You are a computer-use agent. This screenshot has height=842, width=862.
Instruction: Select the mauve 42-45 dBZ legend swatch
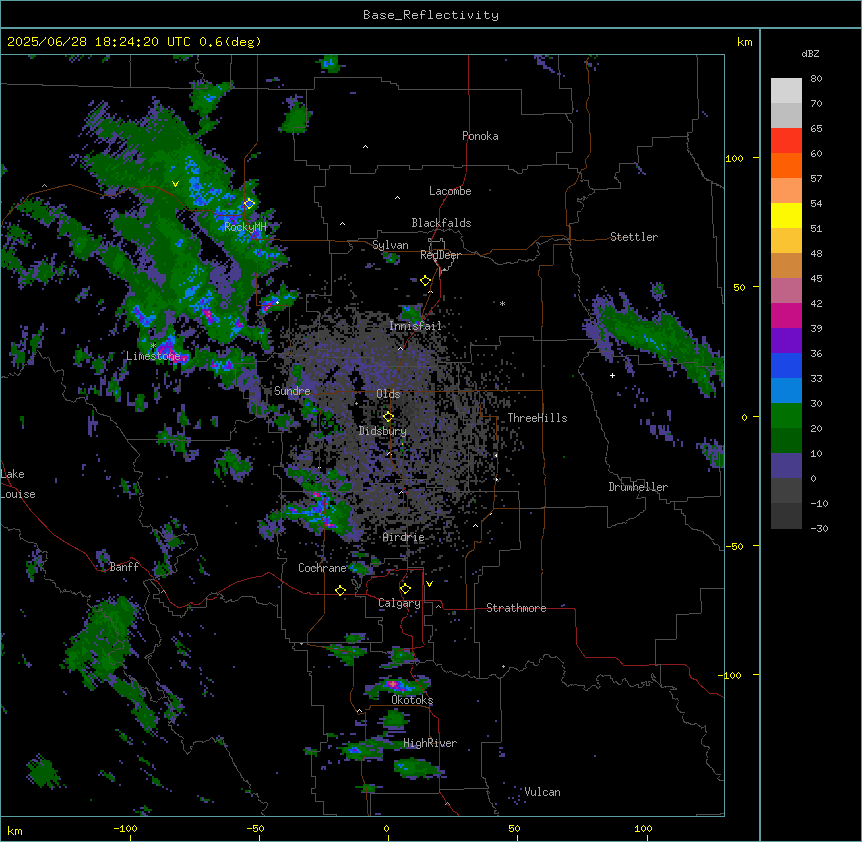(786, 291)
